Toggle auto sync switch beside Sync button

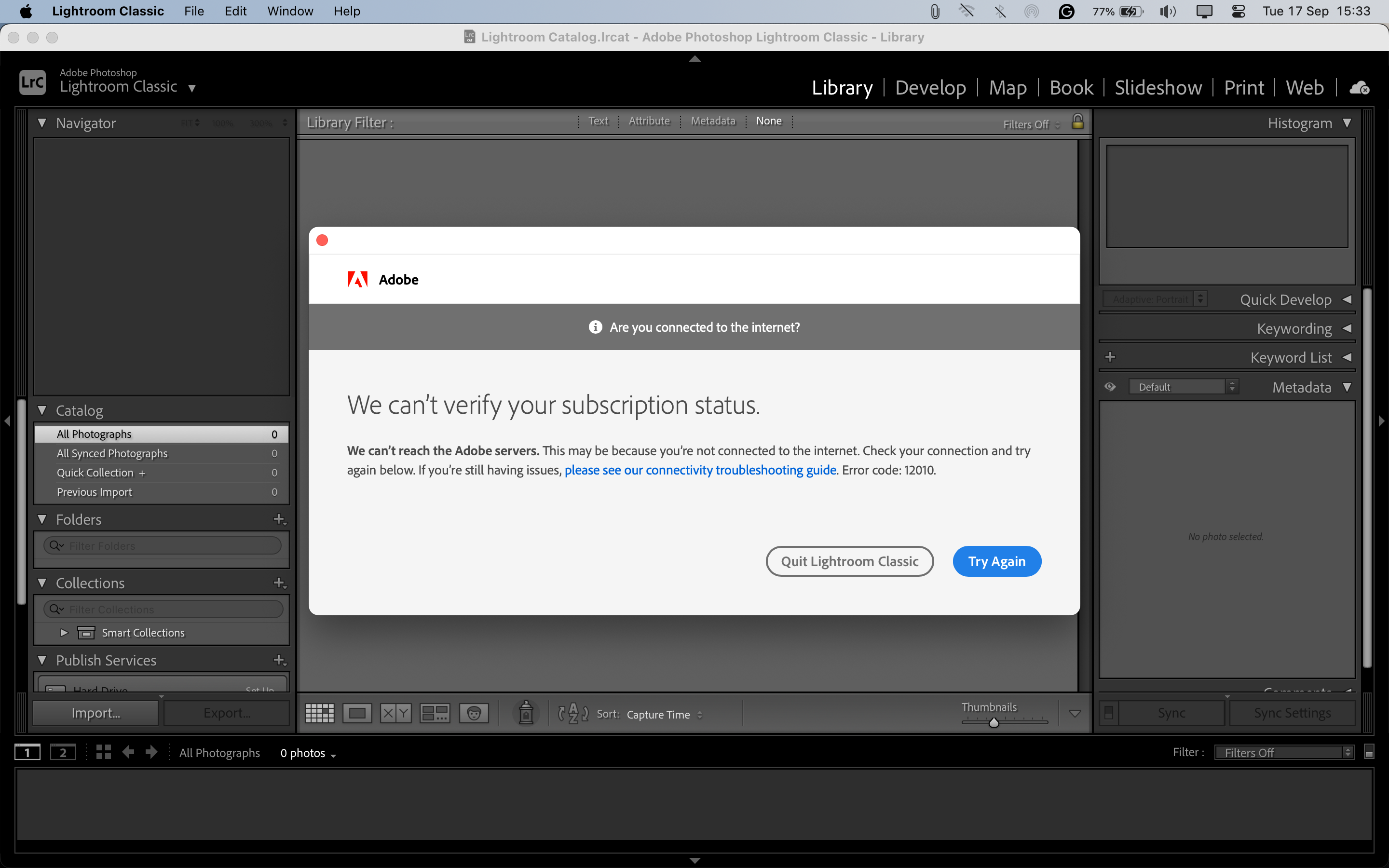1109,713
